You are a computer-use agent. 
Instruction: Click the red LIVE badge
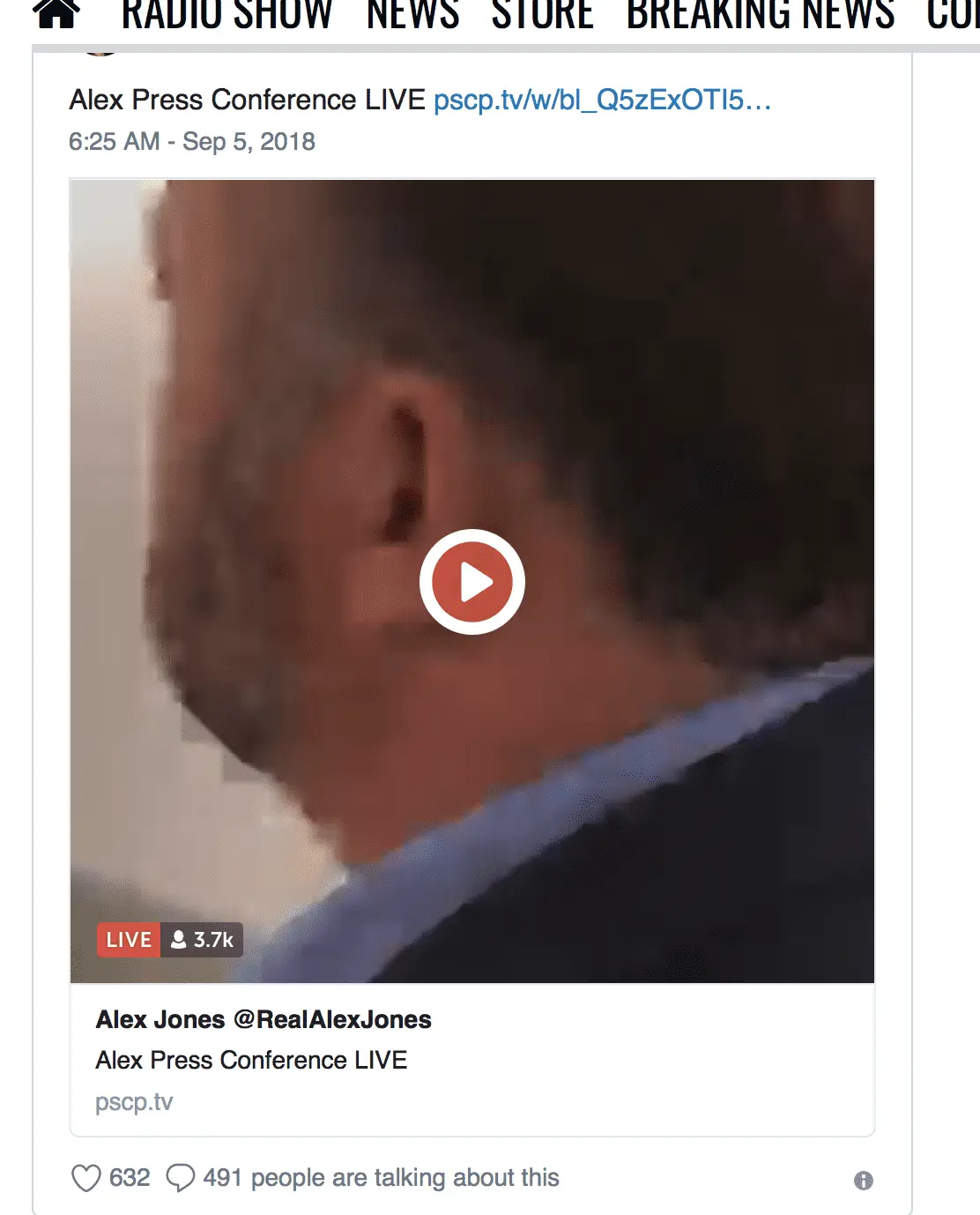(x=129, y=940)
